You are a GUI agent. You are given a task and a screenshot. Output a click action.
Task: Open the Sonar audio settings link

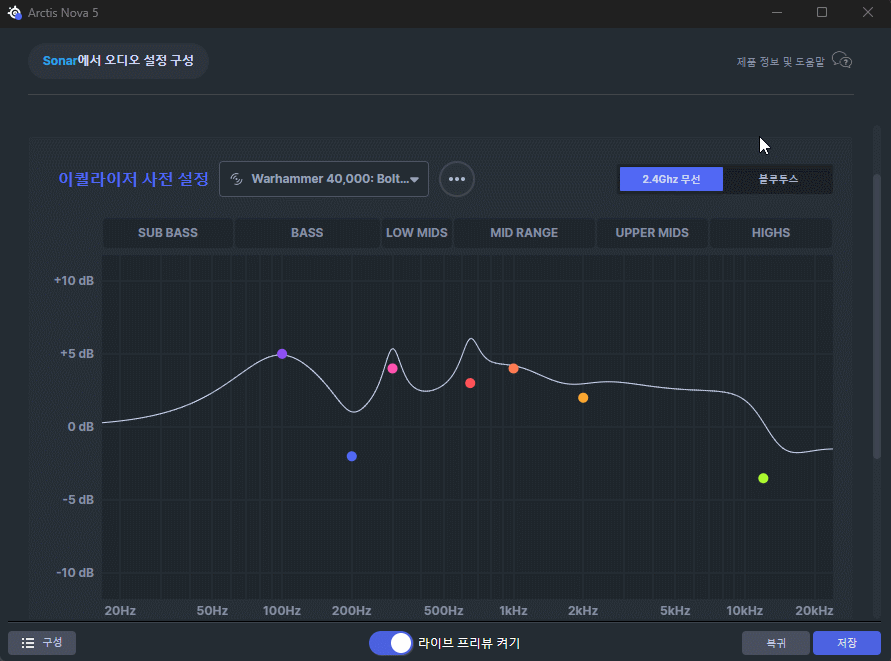118,61
